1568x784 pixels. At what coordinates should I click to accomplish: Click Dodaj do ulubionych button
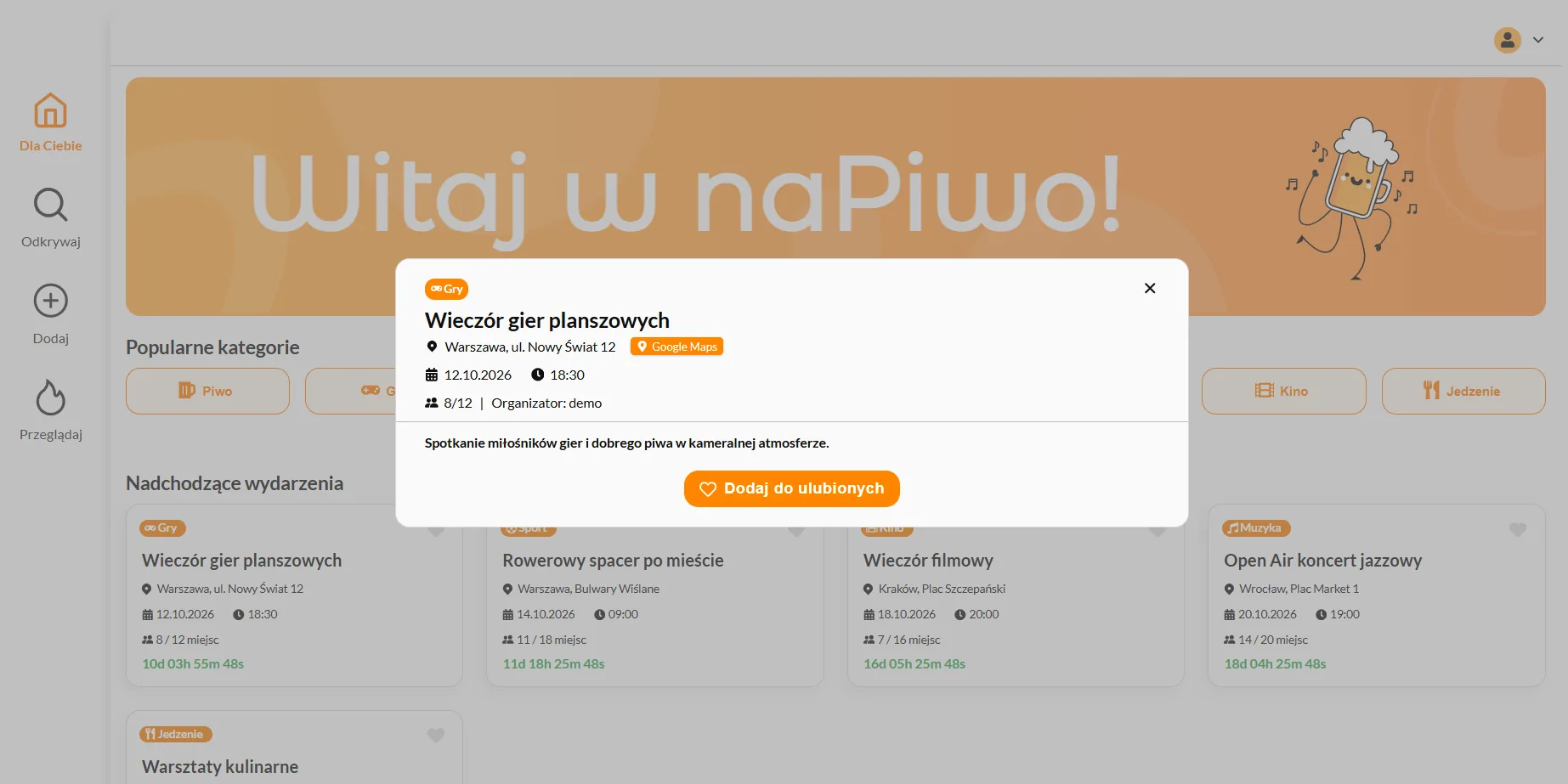tap(791, 488)
